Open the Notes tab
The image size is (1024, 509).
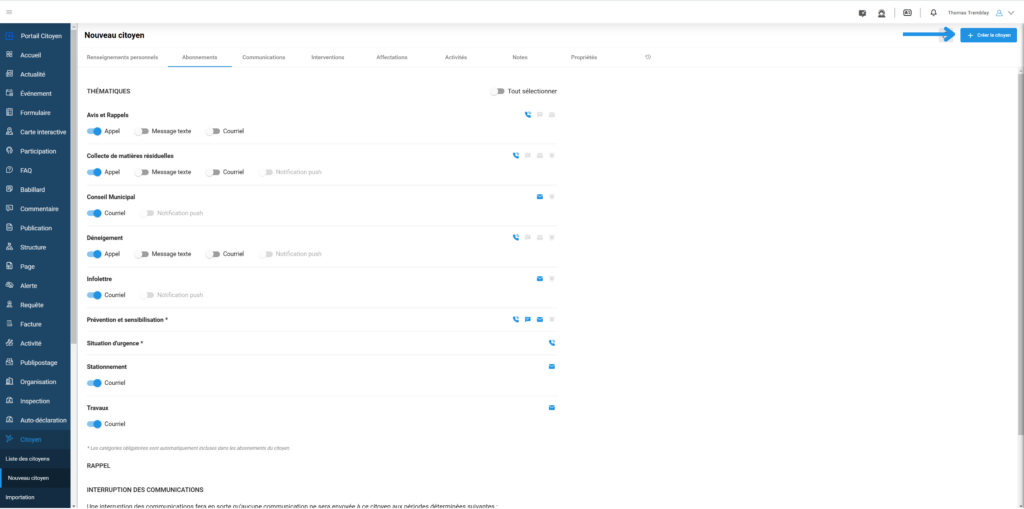(x=520, y=57)
